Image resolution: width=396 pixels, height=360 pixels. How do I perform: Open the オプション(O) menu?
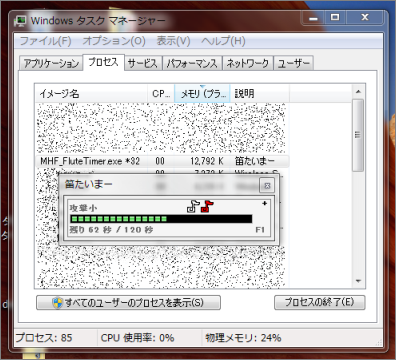point(114,41)
